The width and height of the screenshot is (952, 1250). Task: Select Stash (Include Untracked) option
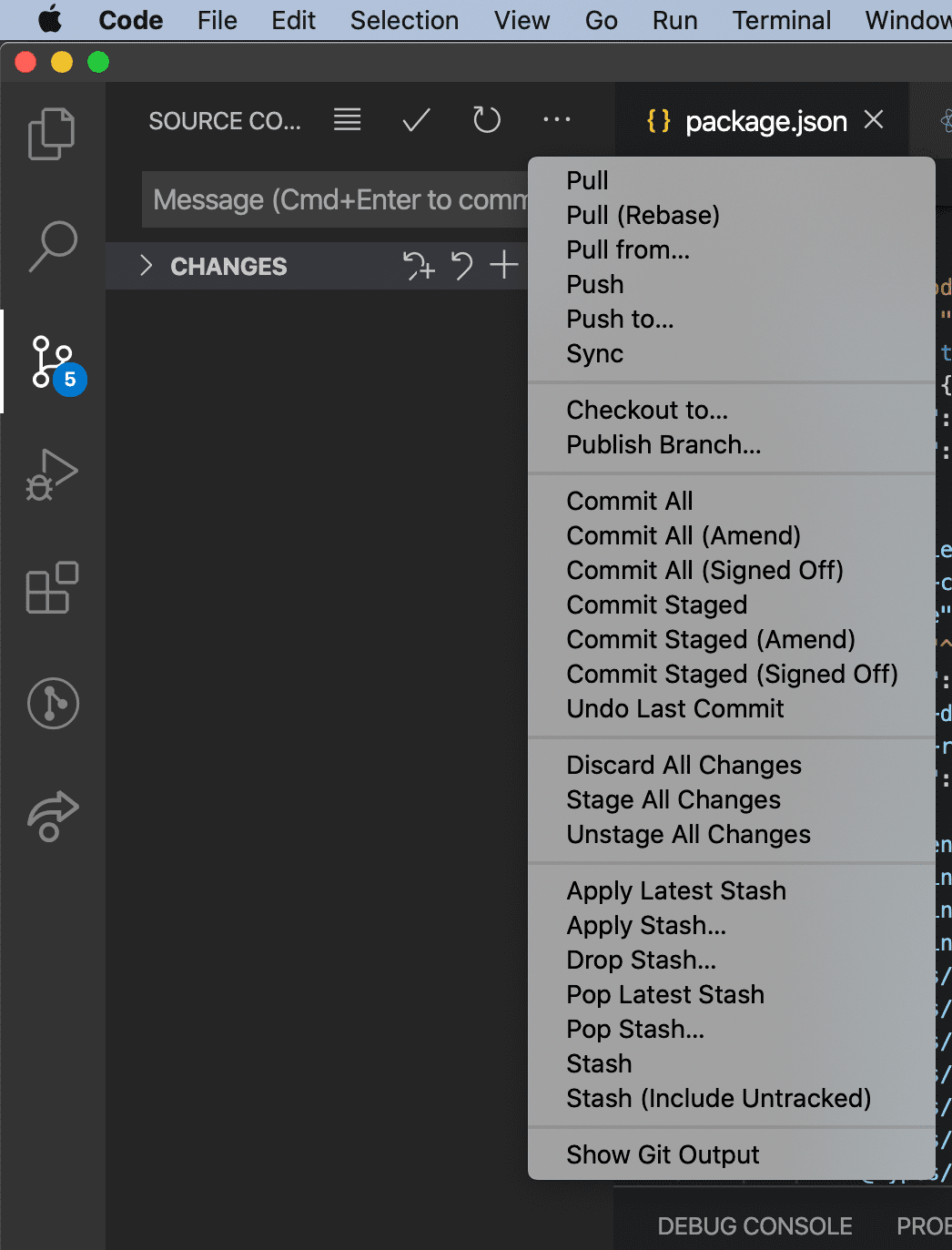coord(718,1099)
